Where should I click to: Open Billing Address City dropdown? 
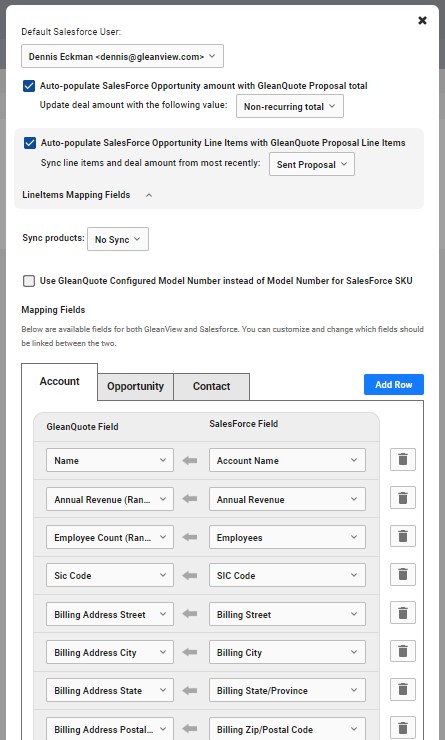pos(110,652)
